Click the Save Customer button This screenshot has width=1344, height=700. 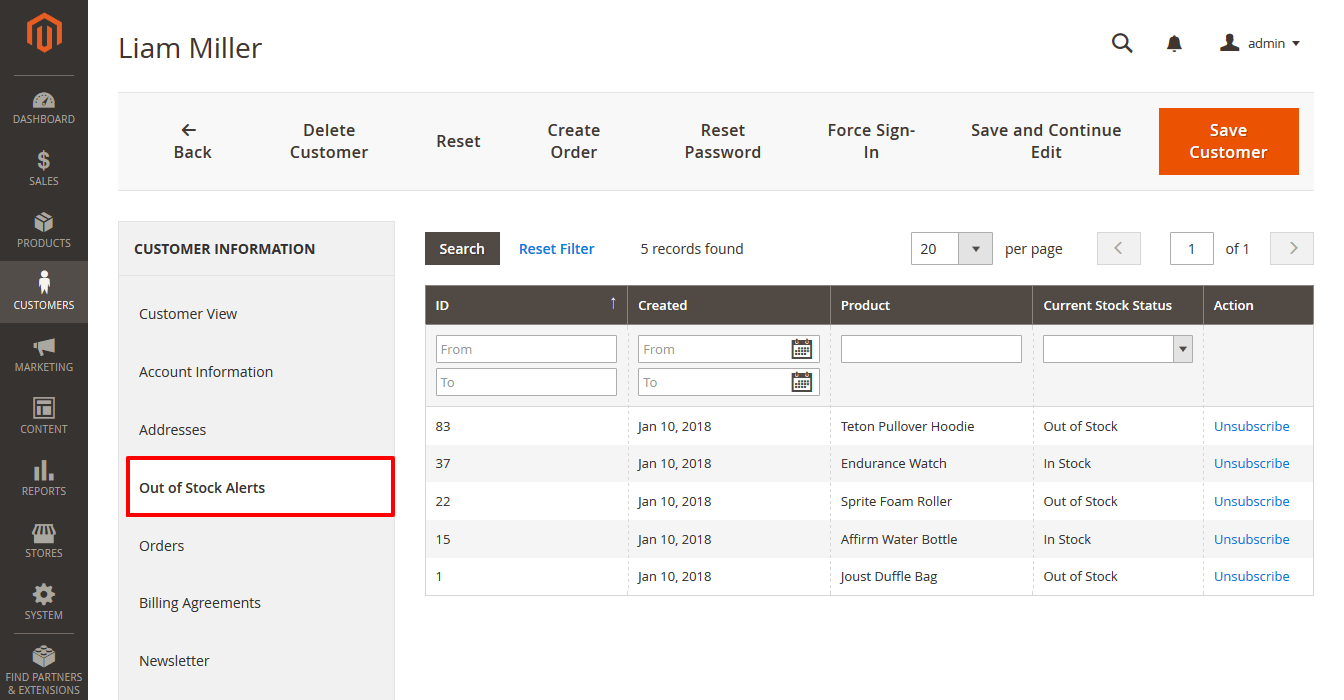[x=1228, y=141]
